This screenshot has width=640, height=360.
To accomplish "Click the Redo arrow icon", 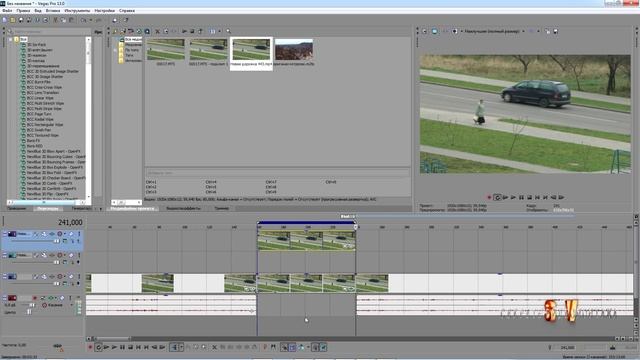I will pos(98,20).
